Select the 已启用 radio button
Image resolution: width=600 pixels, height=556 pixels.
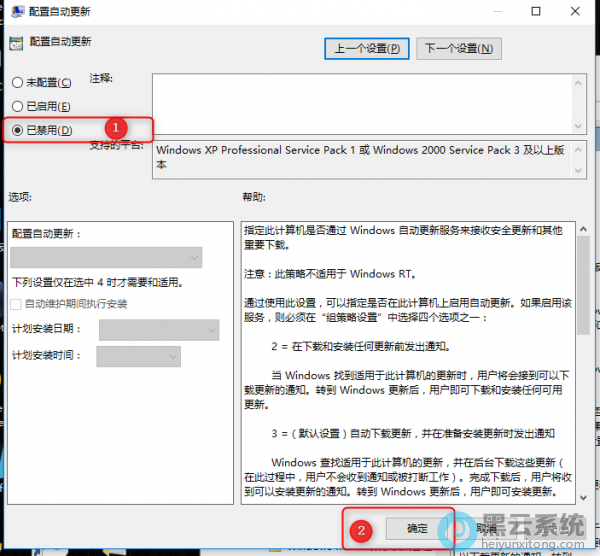tap(17, 106)
